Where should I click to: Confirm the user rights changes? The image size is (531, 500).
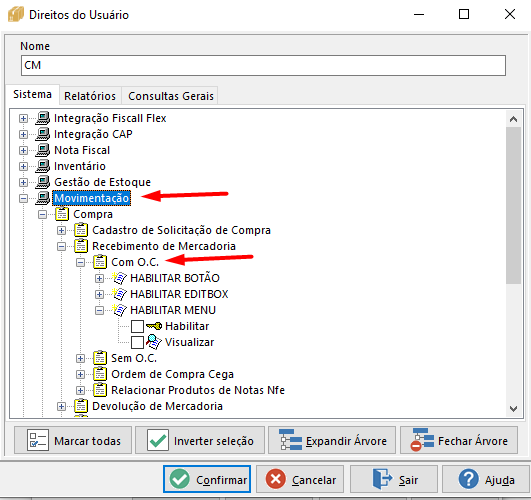pyautogui.click(x=207, y=479)
